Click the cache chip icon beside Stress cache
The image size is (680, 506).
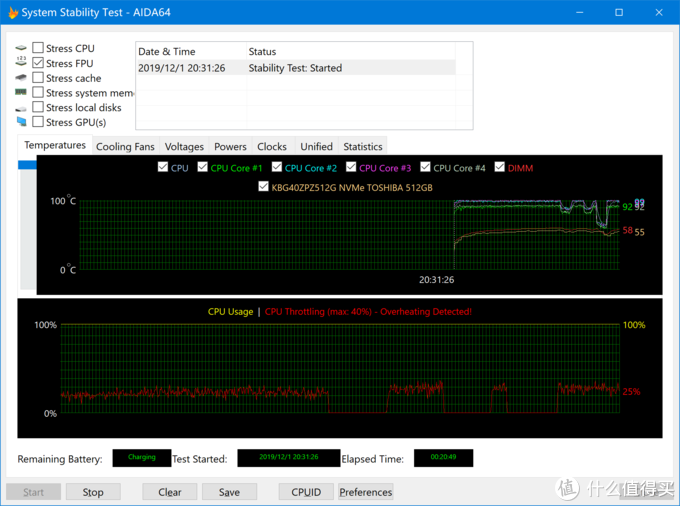[21, 78]
